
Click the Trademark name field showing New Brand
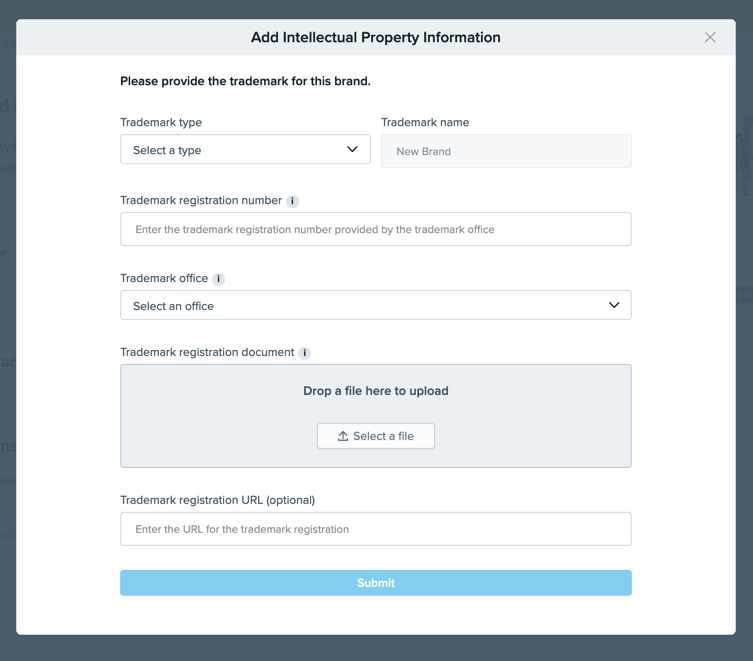pyautogui.click(x=506, y=151)
